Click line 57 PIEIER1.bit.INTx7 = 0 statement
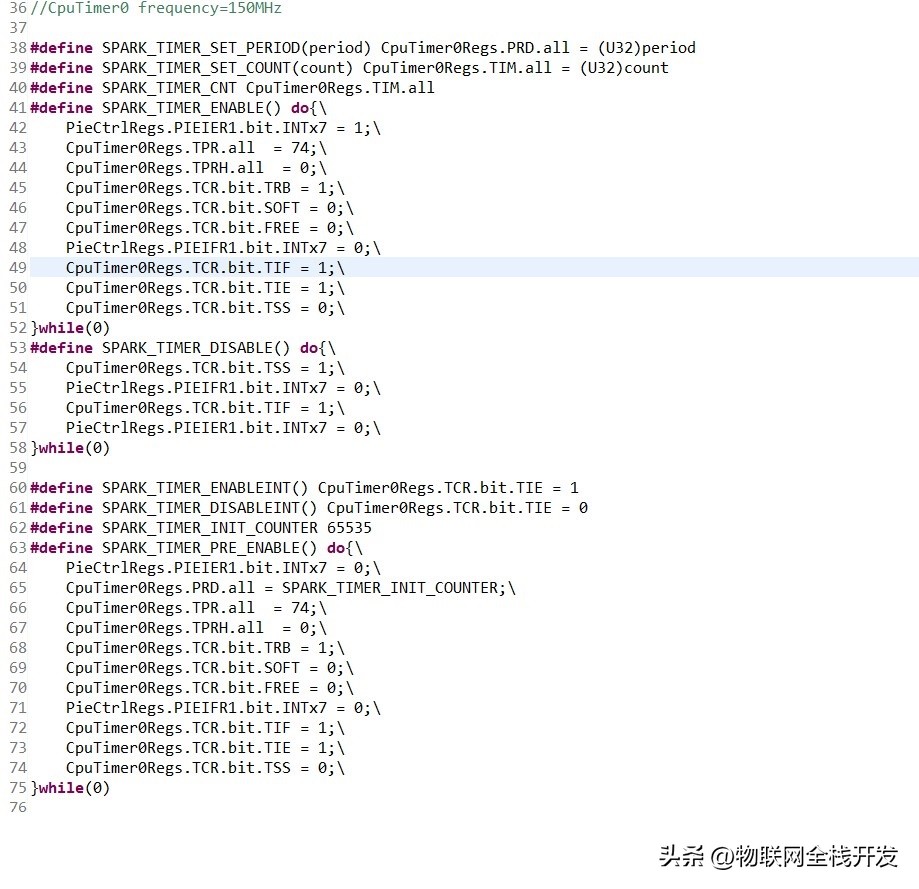Screen dimensions: 919x889 pos(223,428)
